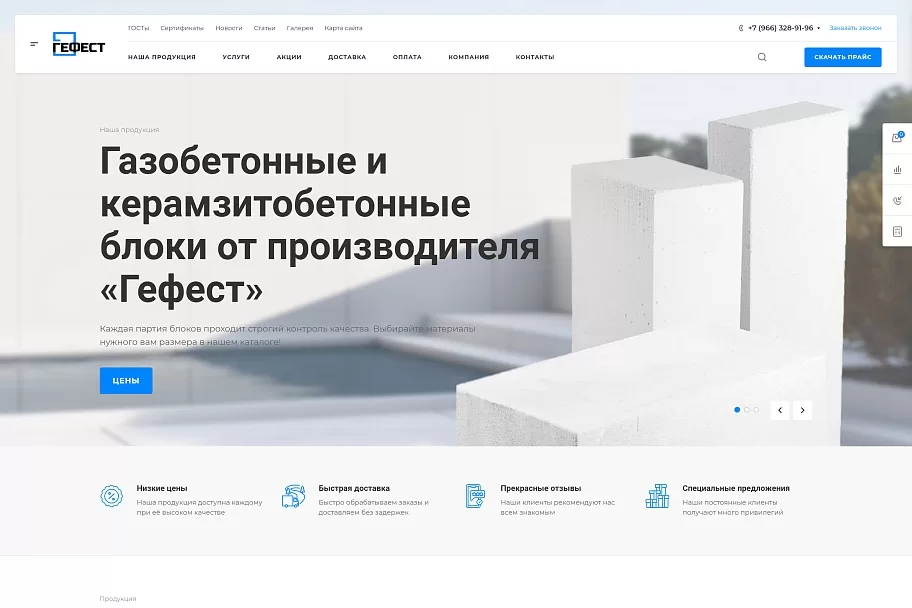This screenshot has width=912, height=608.
Task: Click phone number +7 (966) 328-91-96
Action: coord(781,28)
